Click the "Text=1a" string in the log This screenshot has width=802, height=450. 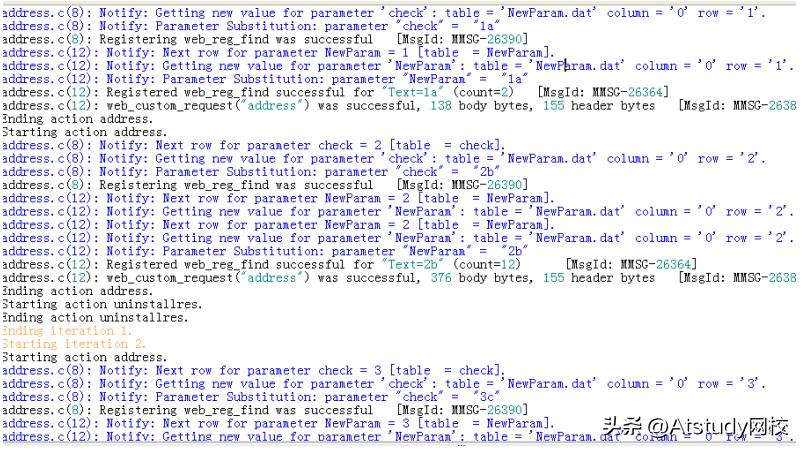[413, 93]
